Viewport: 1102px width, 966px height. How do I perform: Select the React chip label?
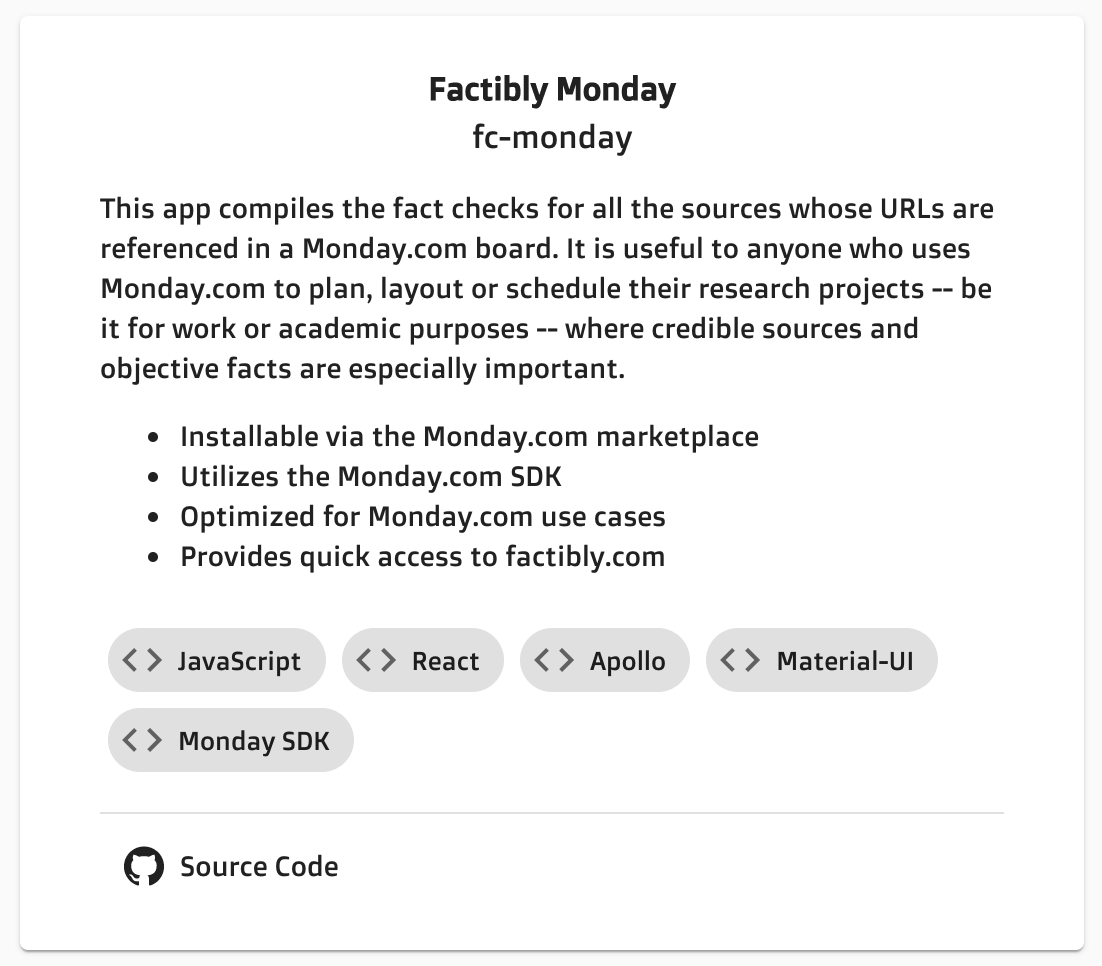pos(445,661)
